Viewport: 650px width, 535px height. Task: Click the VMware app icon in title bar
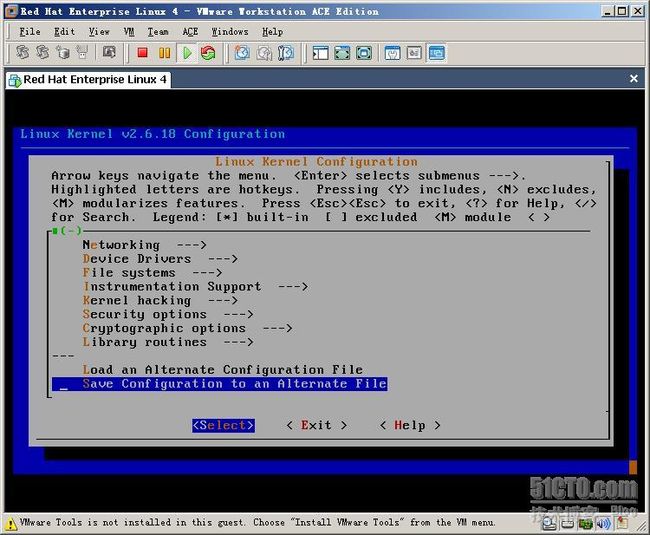coord(11,11)
